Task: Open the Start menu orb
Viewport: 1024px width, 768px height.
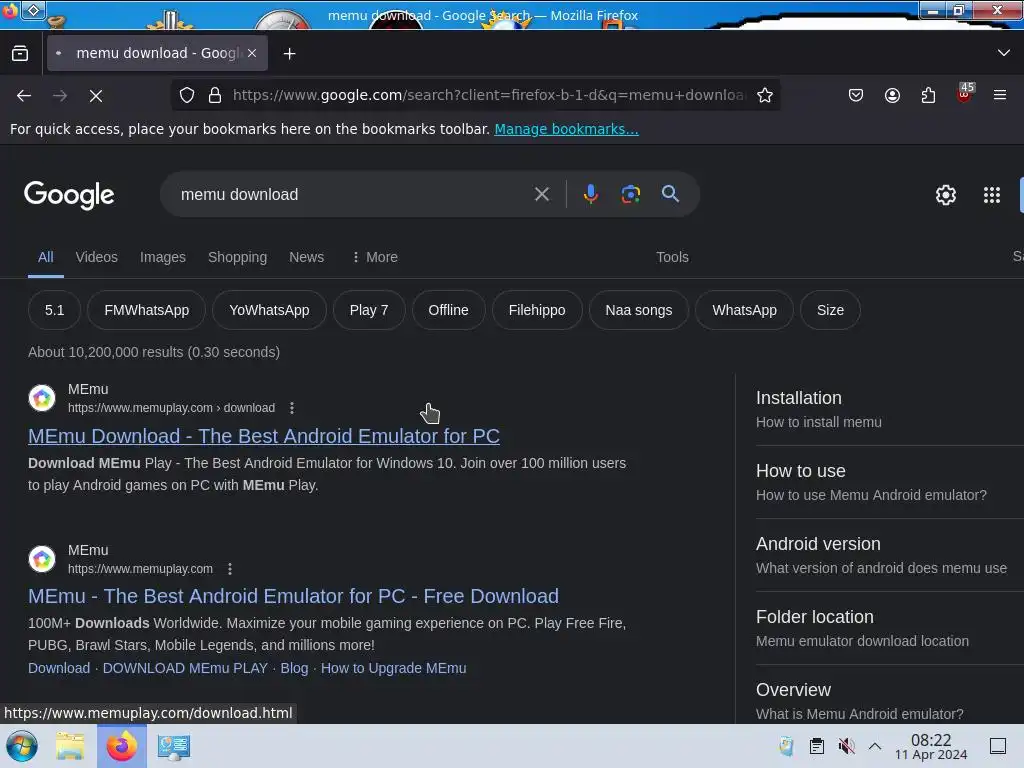Action: click(x=22, y=746)
